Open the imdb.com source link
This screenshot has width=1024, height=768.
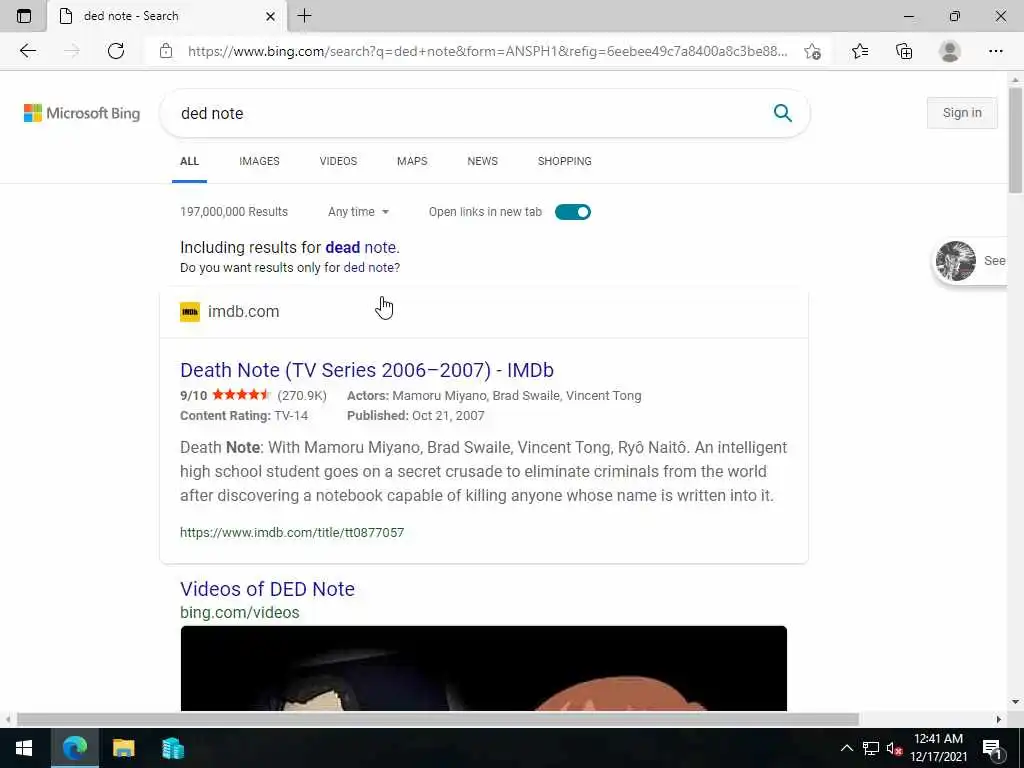(x=244, y=312)
